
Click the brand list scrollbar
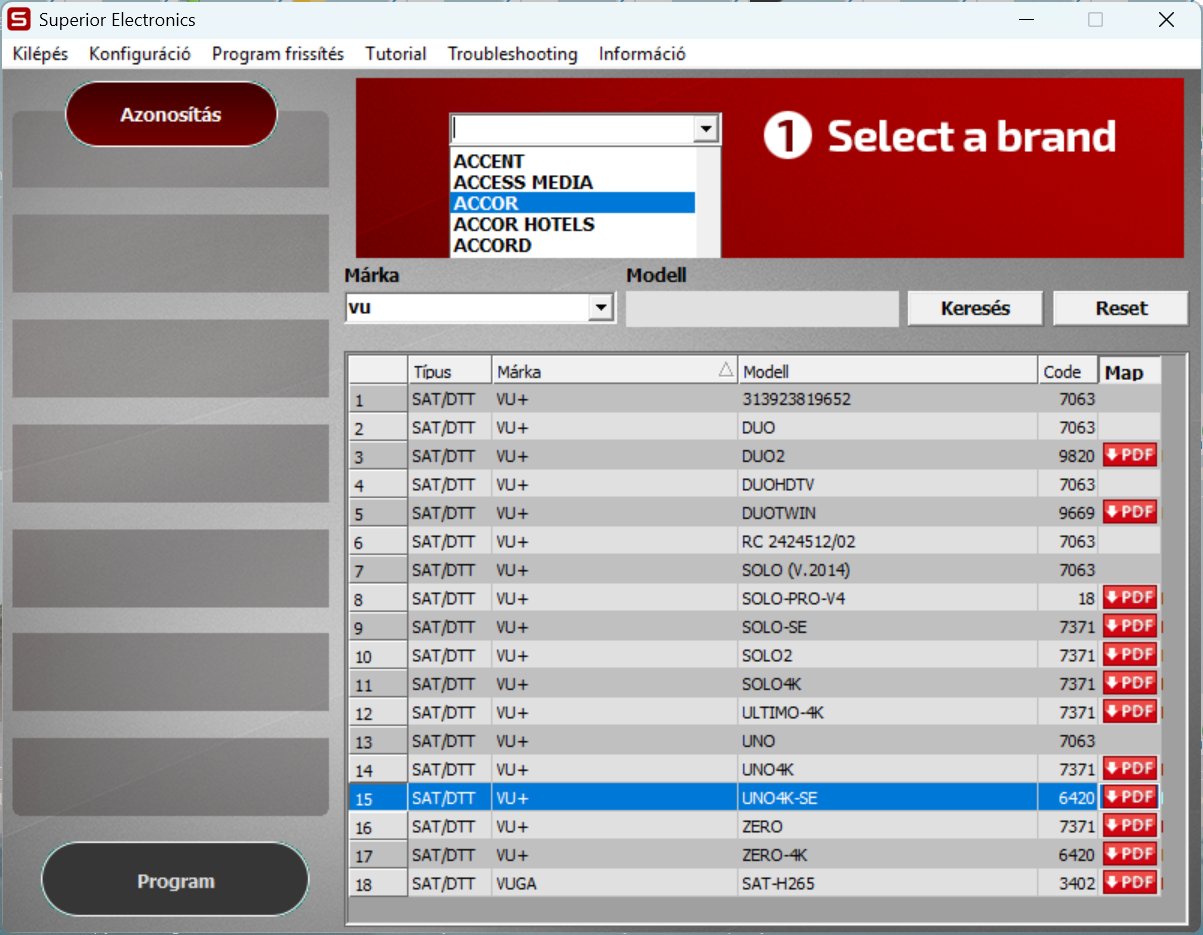pos(708,201)
